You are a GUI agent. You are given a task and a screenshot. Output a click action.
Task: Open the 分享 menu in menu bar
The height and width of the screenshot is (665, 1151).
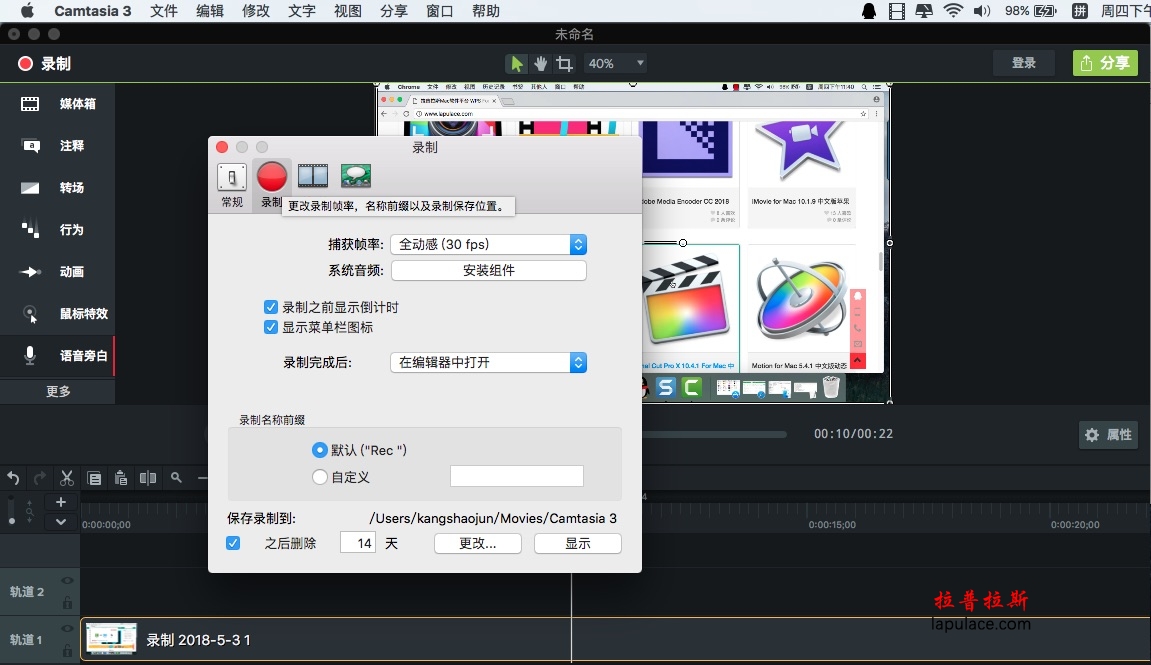pos(393,11)
